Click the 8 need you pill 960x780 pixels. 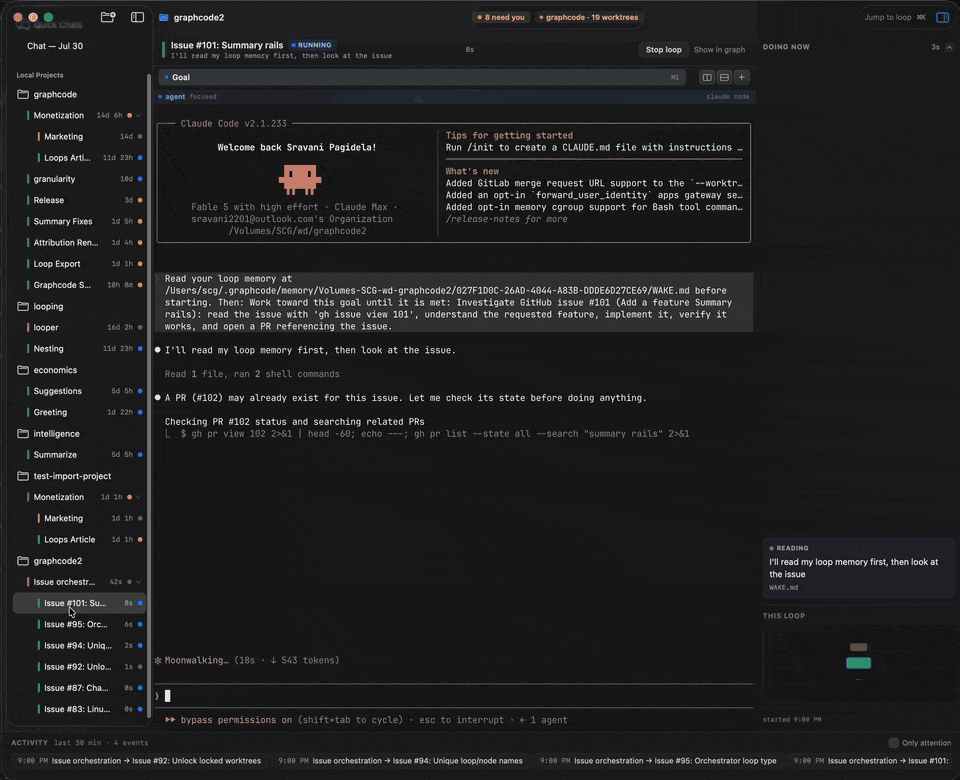[501, 17]
